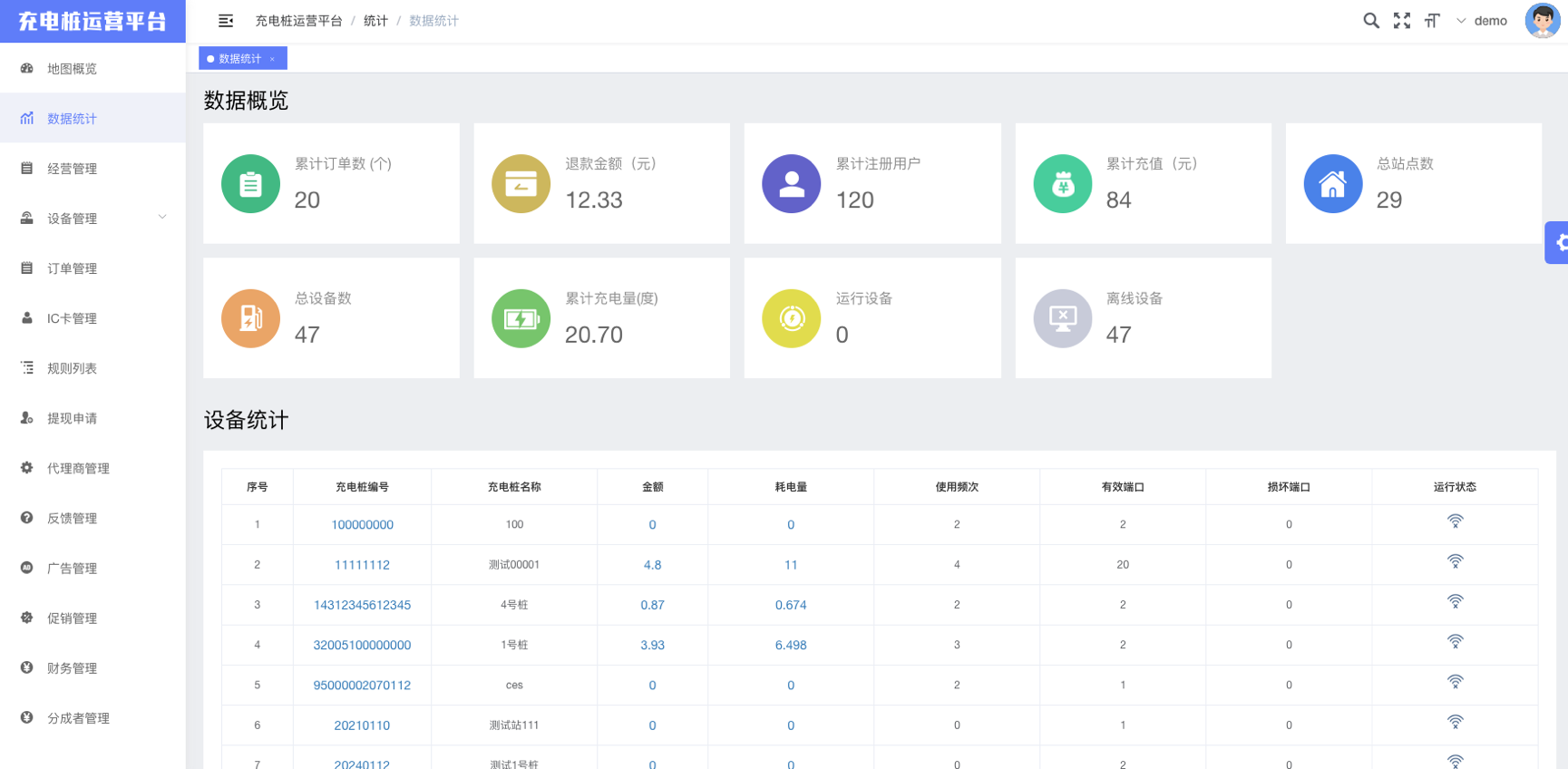1568x769 pixels.
Task: Click the 运行状态 column header
Action: 1455,487
